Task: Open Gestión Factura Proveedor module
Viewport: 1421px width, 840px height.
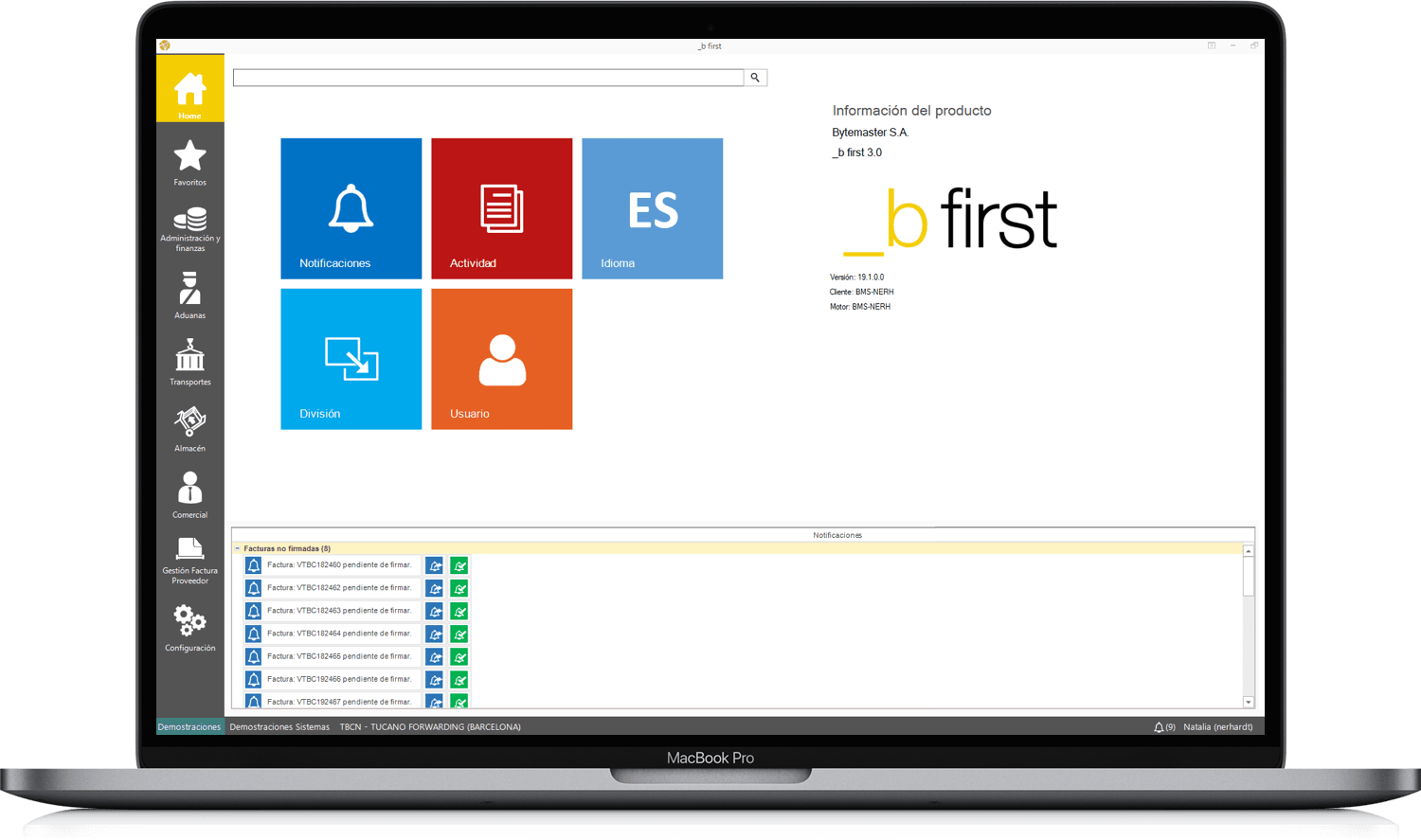Action: point(189,562)
